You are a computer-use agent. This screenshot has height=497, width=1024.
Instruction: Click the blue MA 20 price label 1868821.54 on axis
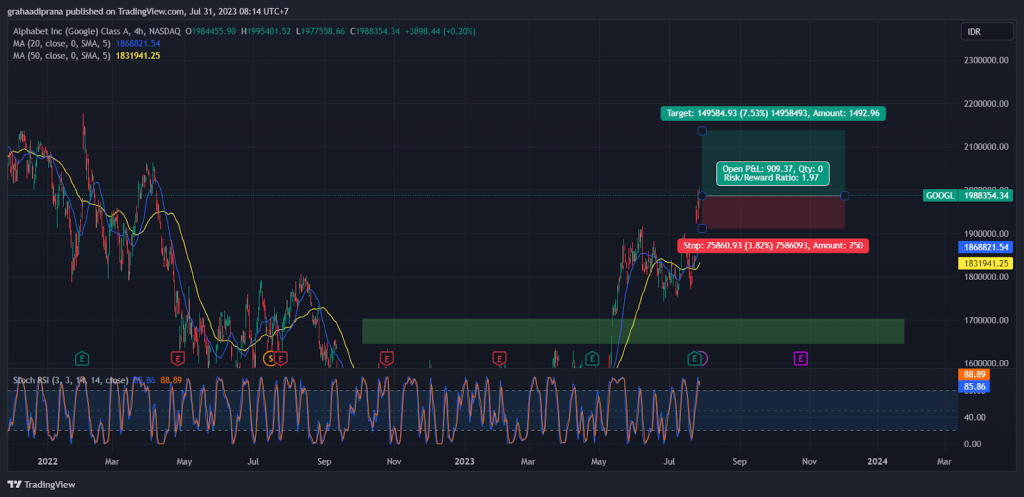pyautogui.click(x=987, y=247)
